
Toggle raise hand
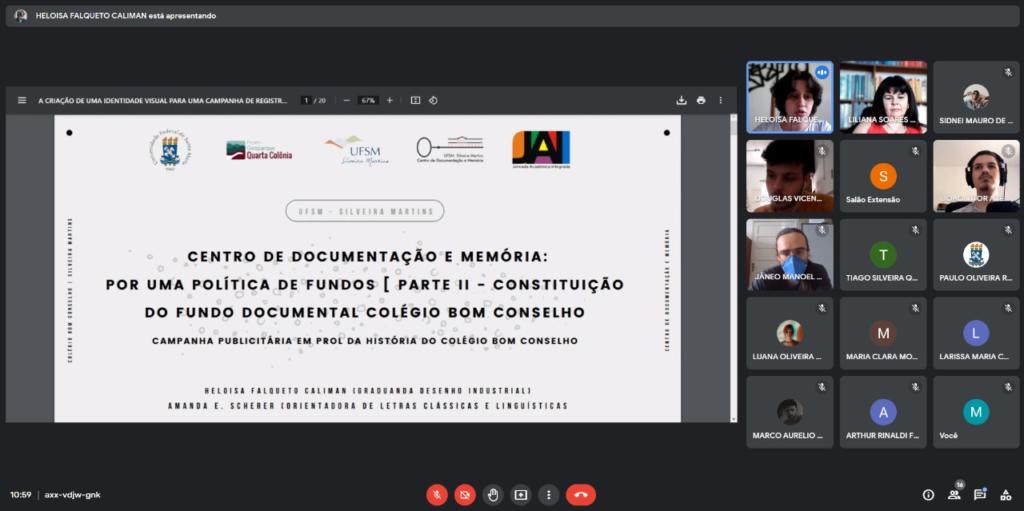click(x=493, y=494)
